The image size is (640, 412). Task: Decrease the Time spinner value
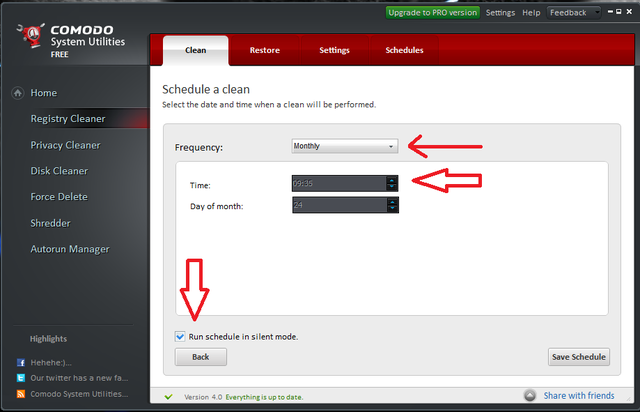[392, 187]
